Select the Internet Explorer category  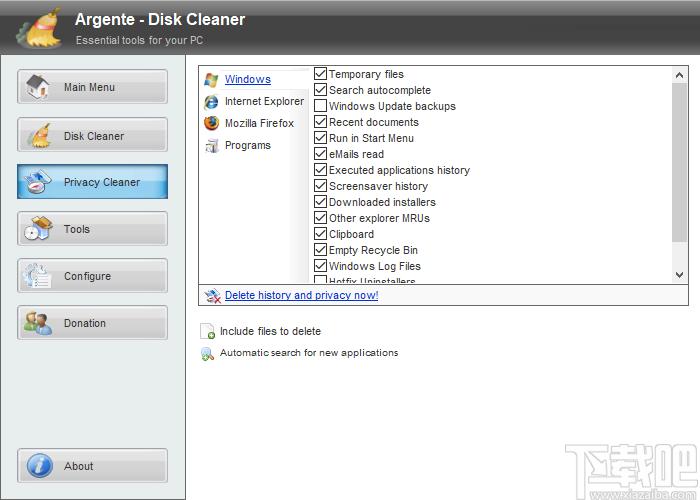coord(264,101)
